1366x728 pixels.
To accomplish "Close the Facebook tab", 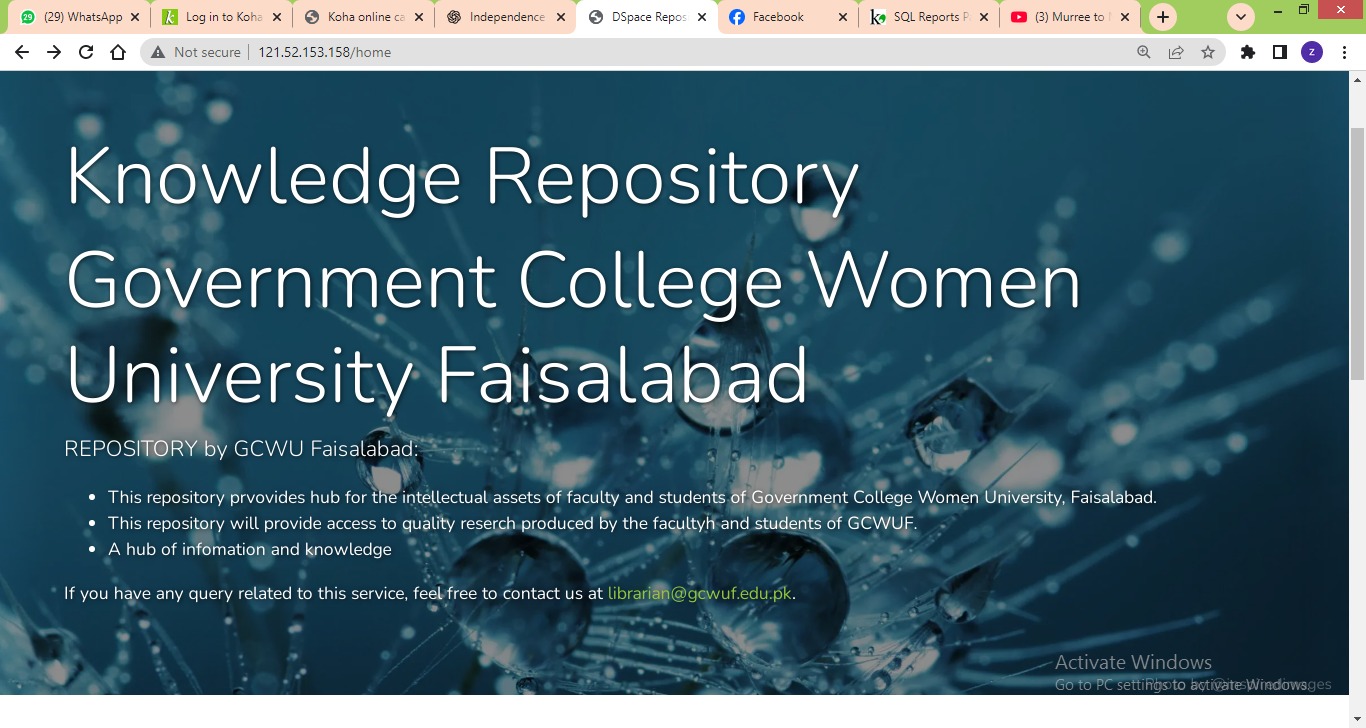I will (845, 17).
